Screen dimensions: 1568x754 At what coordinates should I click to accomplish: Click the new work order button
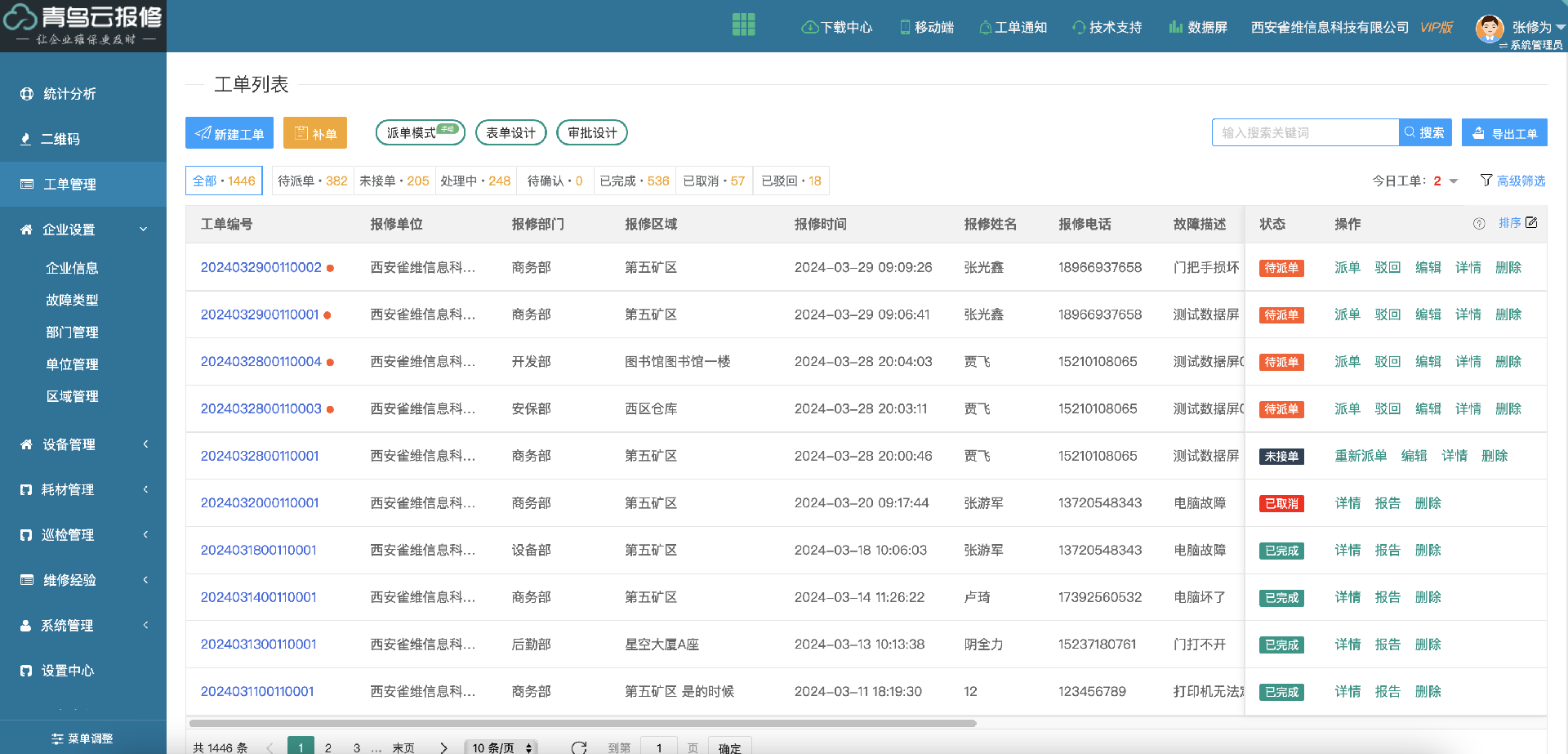229,133
